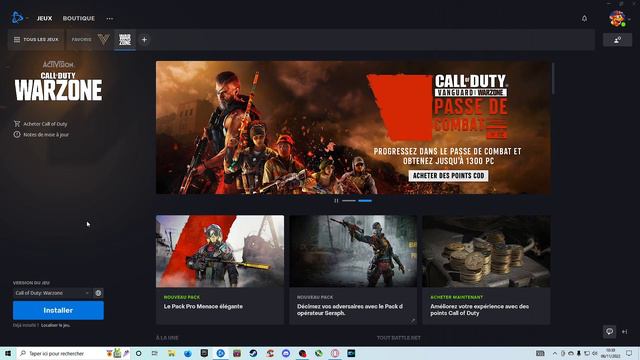Click the main content scrollbar
This screenshot has height=360, width=640.
pos(553,78)
